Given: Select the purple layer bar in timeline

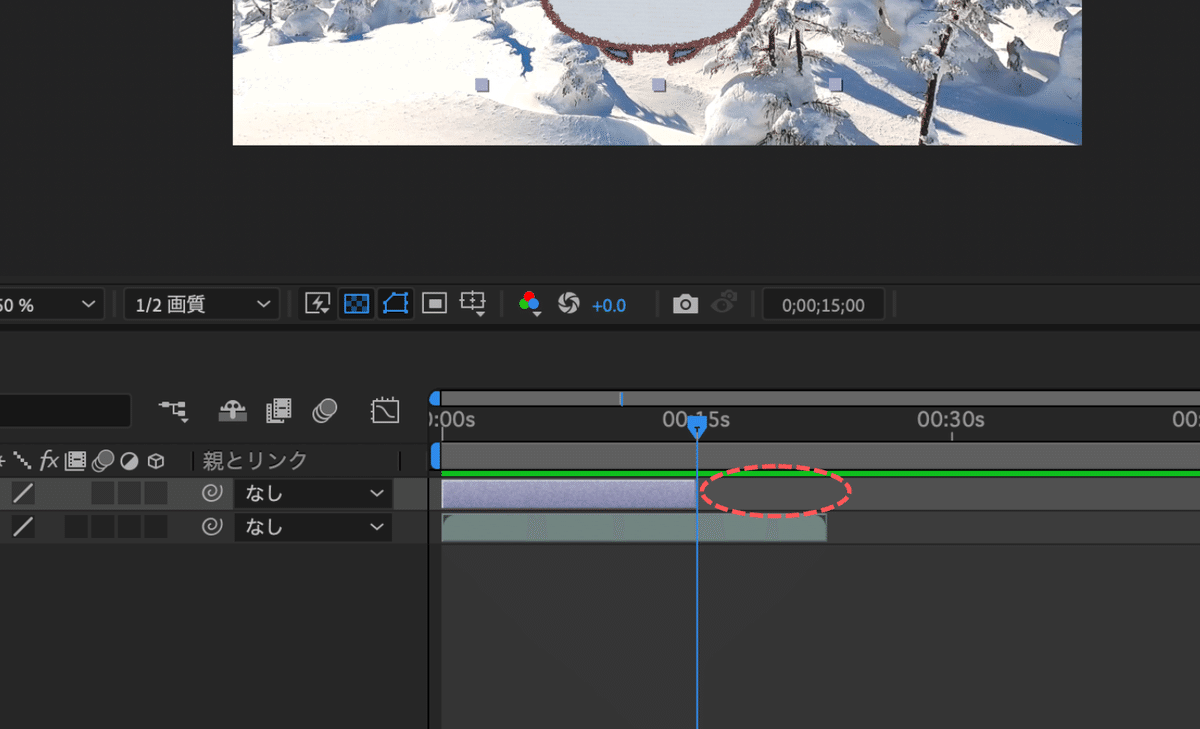Looking at the screenshot, I should pyautogui.click(x=569, y=494).
